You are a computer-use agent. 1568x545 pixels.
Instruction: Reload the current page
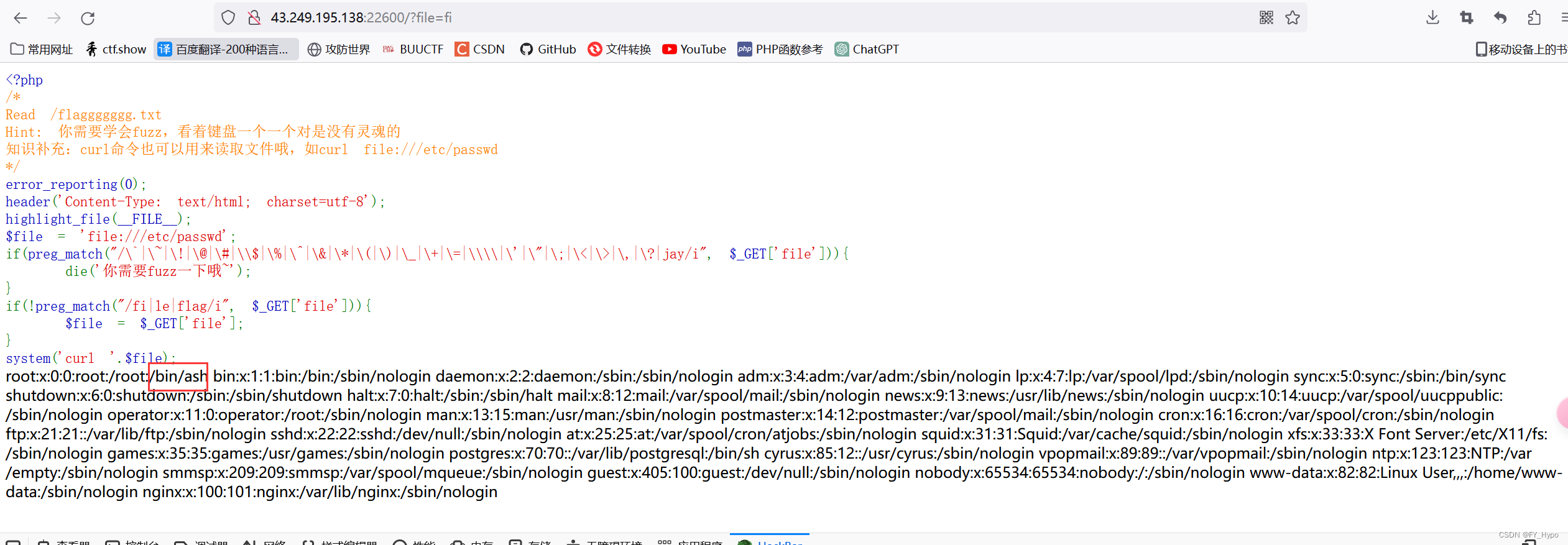88,18
